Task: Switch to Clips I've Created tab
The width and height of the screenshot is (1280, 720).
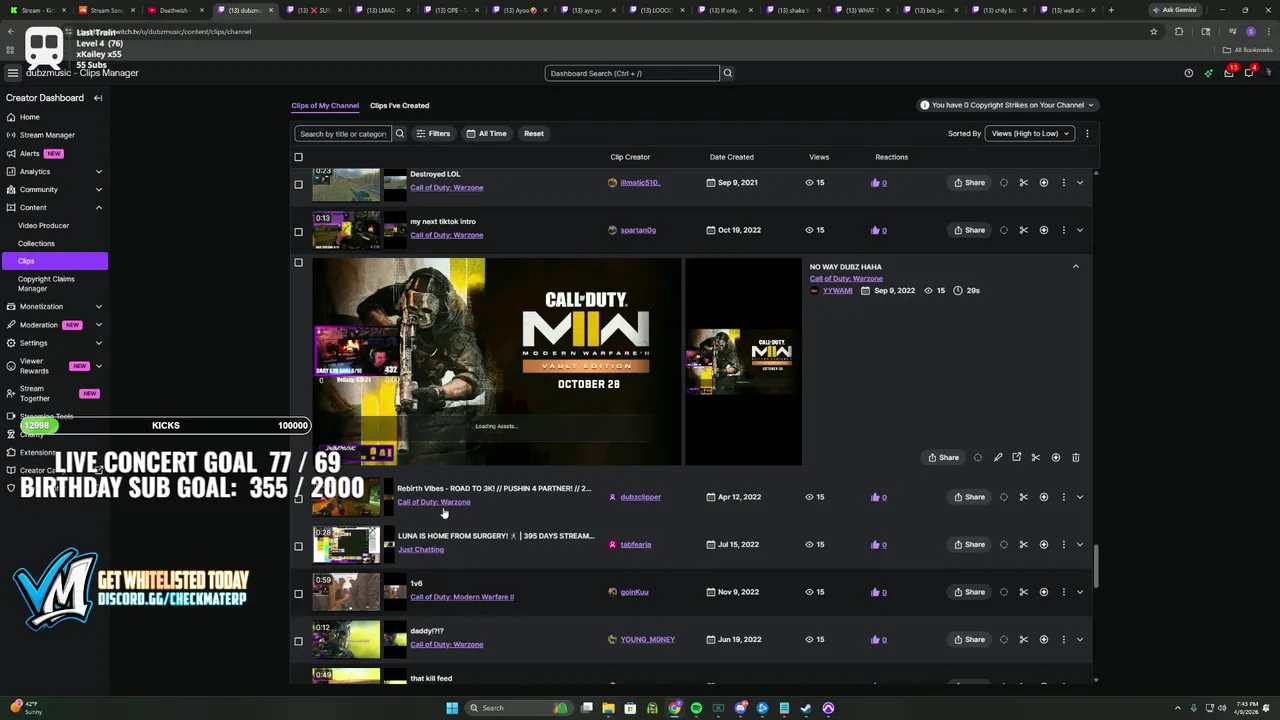Action: tap(399, 105)
